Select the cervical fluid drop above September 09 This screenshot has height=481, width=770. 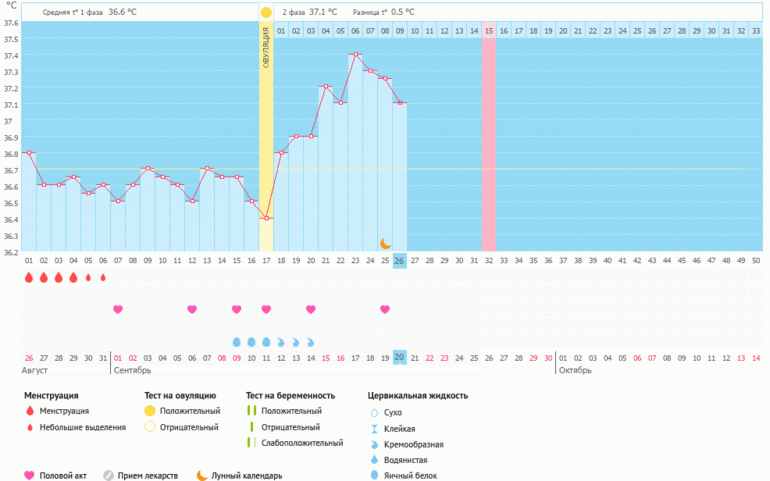[x=236, y=342]
